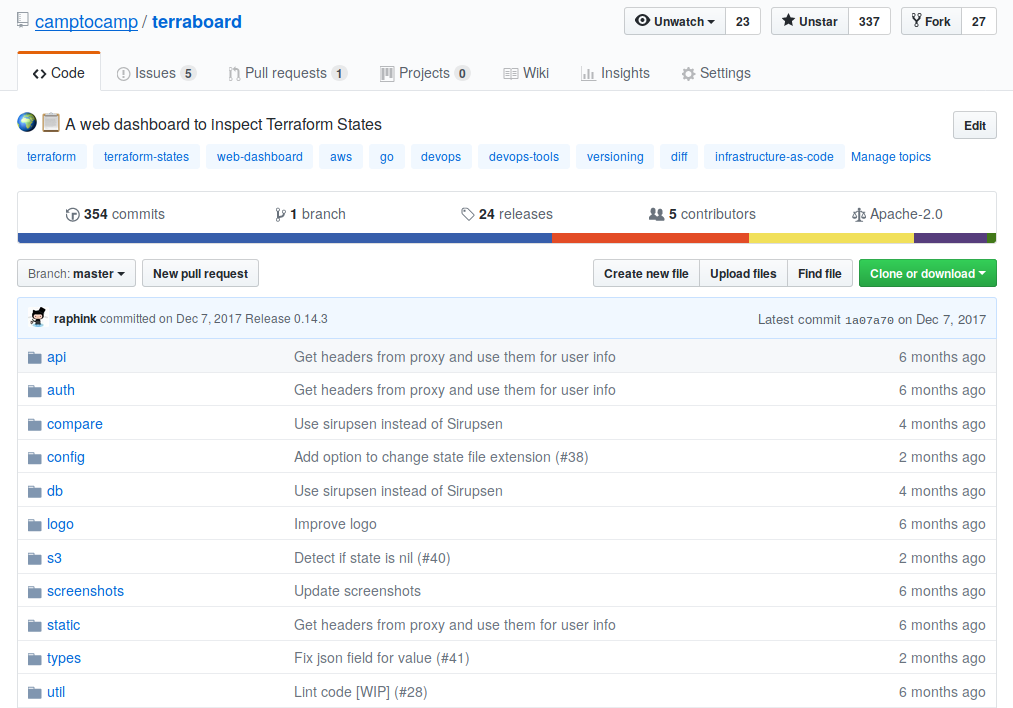Screen dimensions: 1013x708
Task: Click the globe emoji in description
Action: [27, 122]
